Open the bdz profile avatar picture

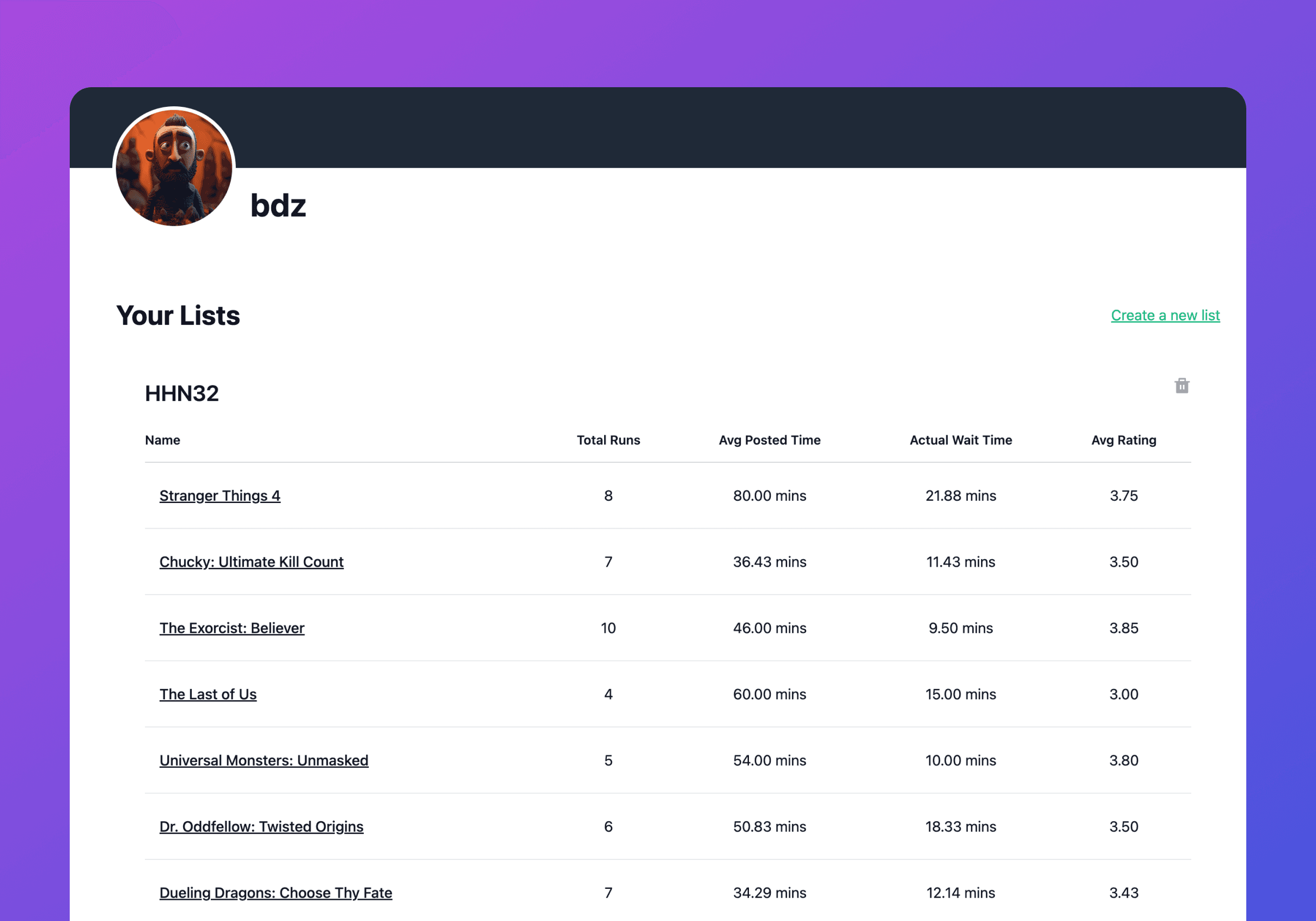(174, 167)
